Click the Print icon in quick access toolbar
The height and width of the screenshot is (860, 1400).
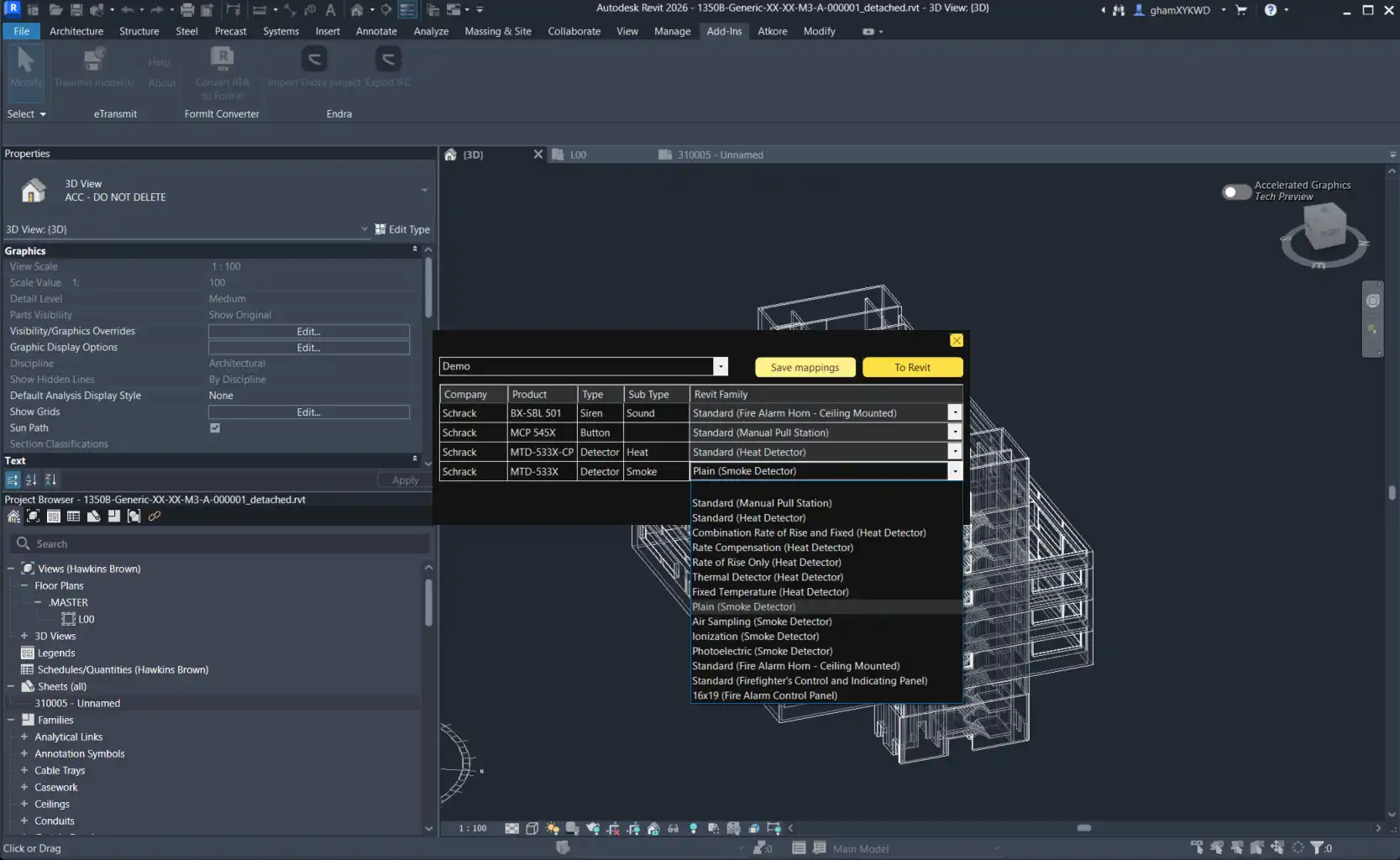point(187,10)
